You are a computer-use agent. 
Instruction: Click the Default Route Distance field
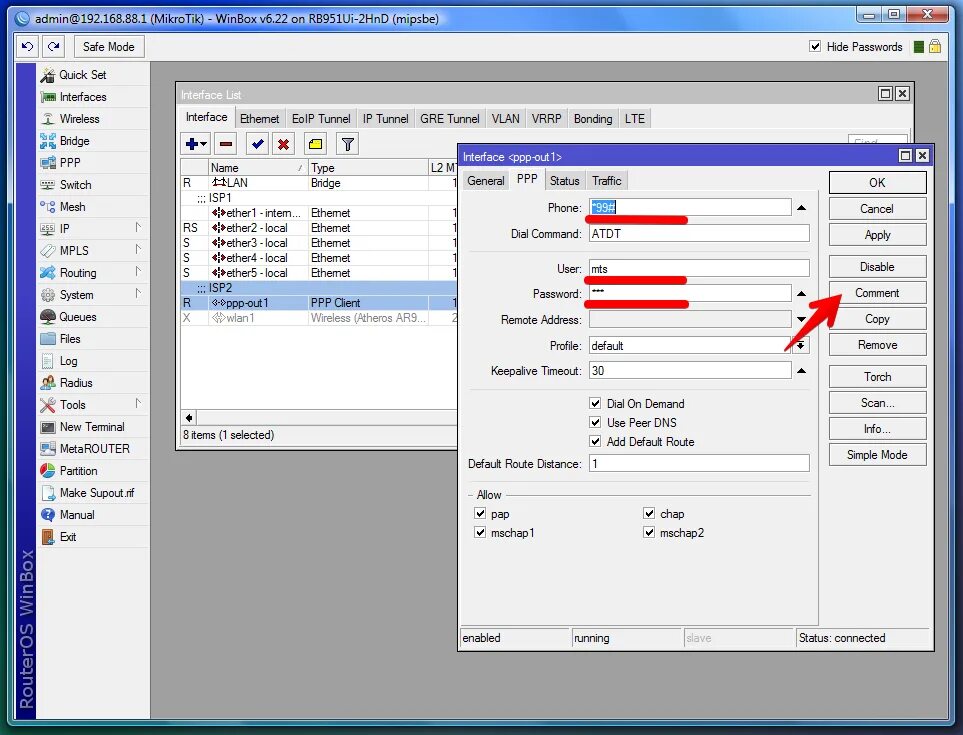coord(699,463)
